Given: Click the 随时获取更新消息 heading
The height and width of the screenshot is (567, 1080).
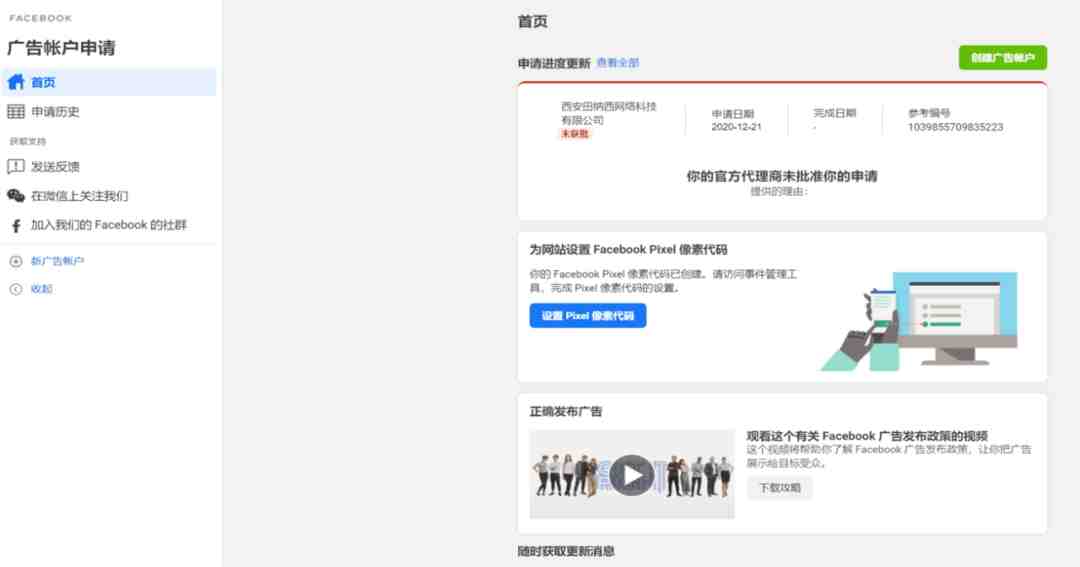Looking at the screenshot, I should pyautogui.click(x=566, y=551).
